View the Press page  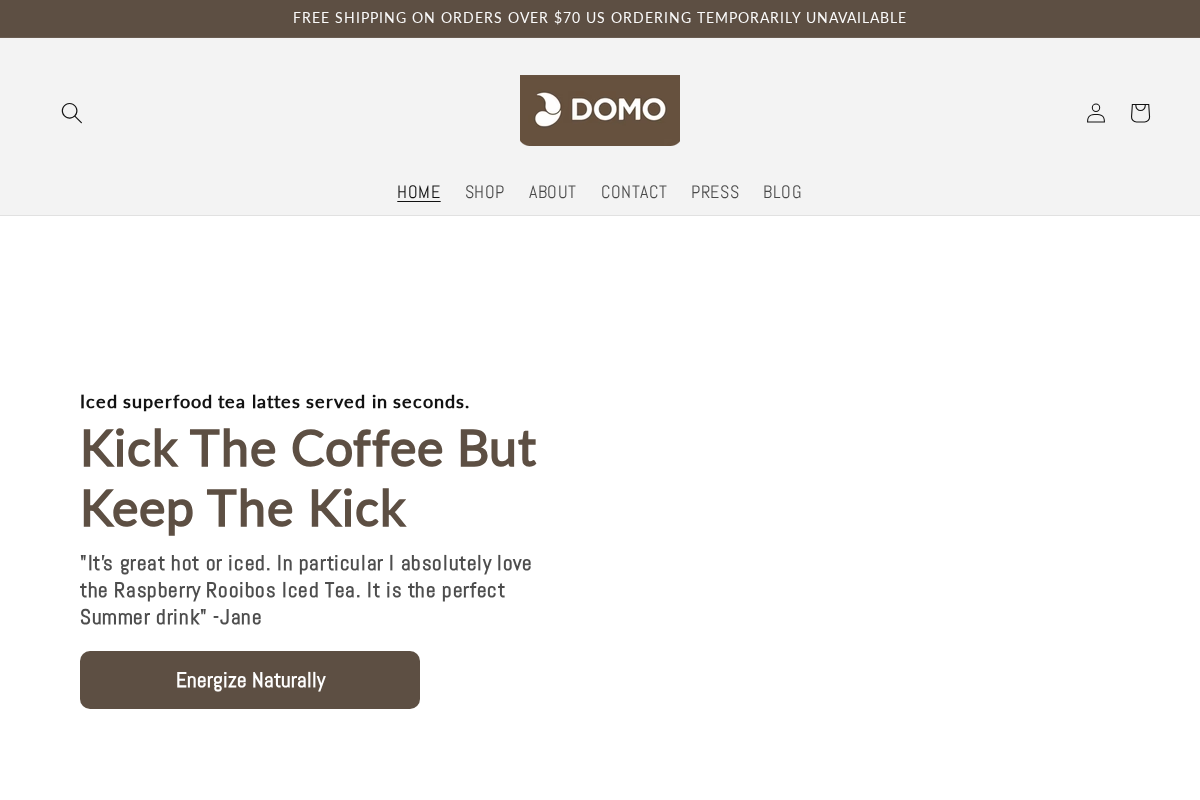click(x=715, y=192)
